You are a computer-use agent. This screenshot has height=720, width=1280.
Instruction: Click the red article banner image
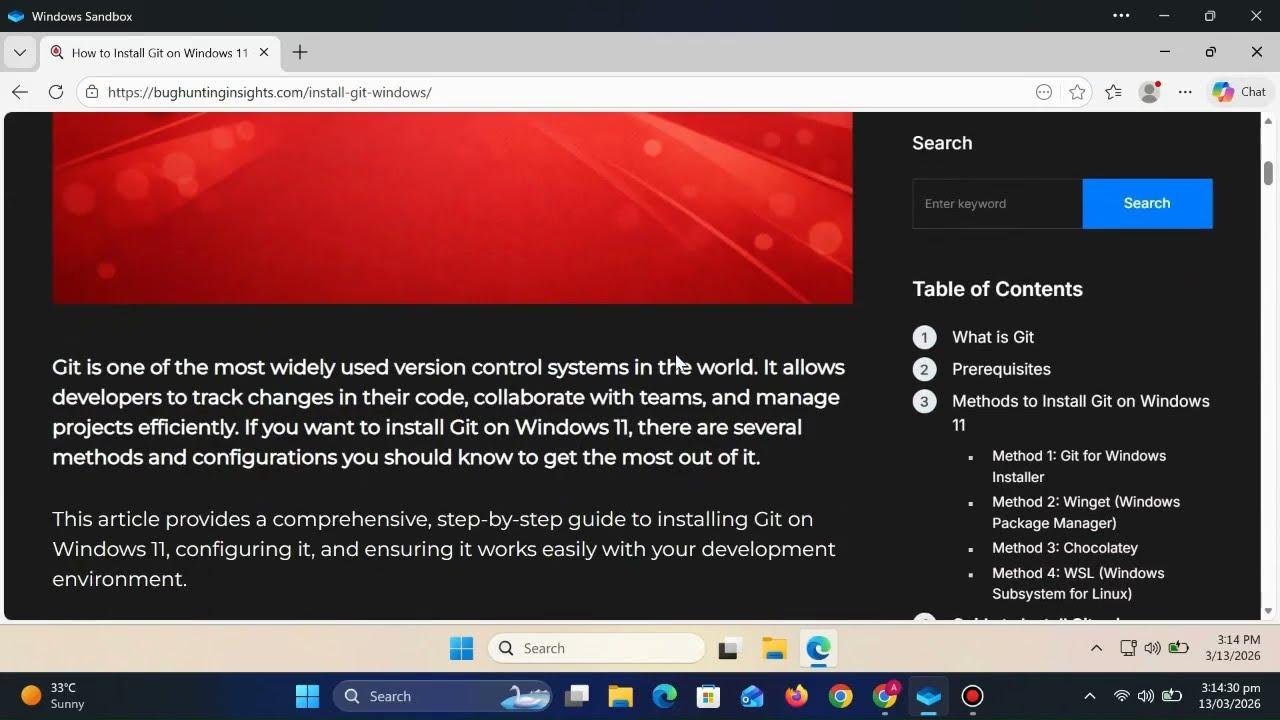452,208
